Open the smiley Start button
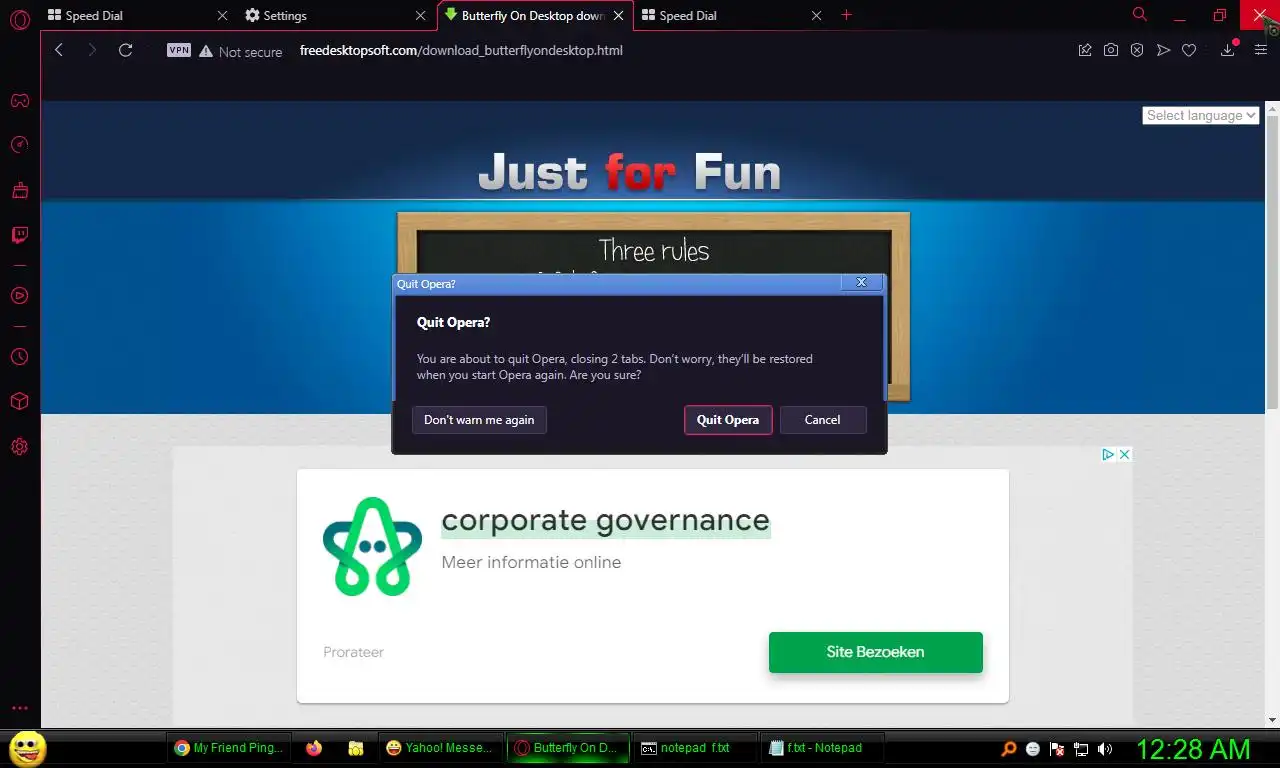Screen dimensions: 1280x768 click(28, 747)
